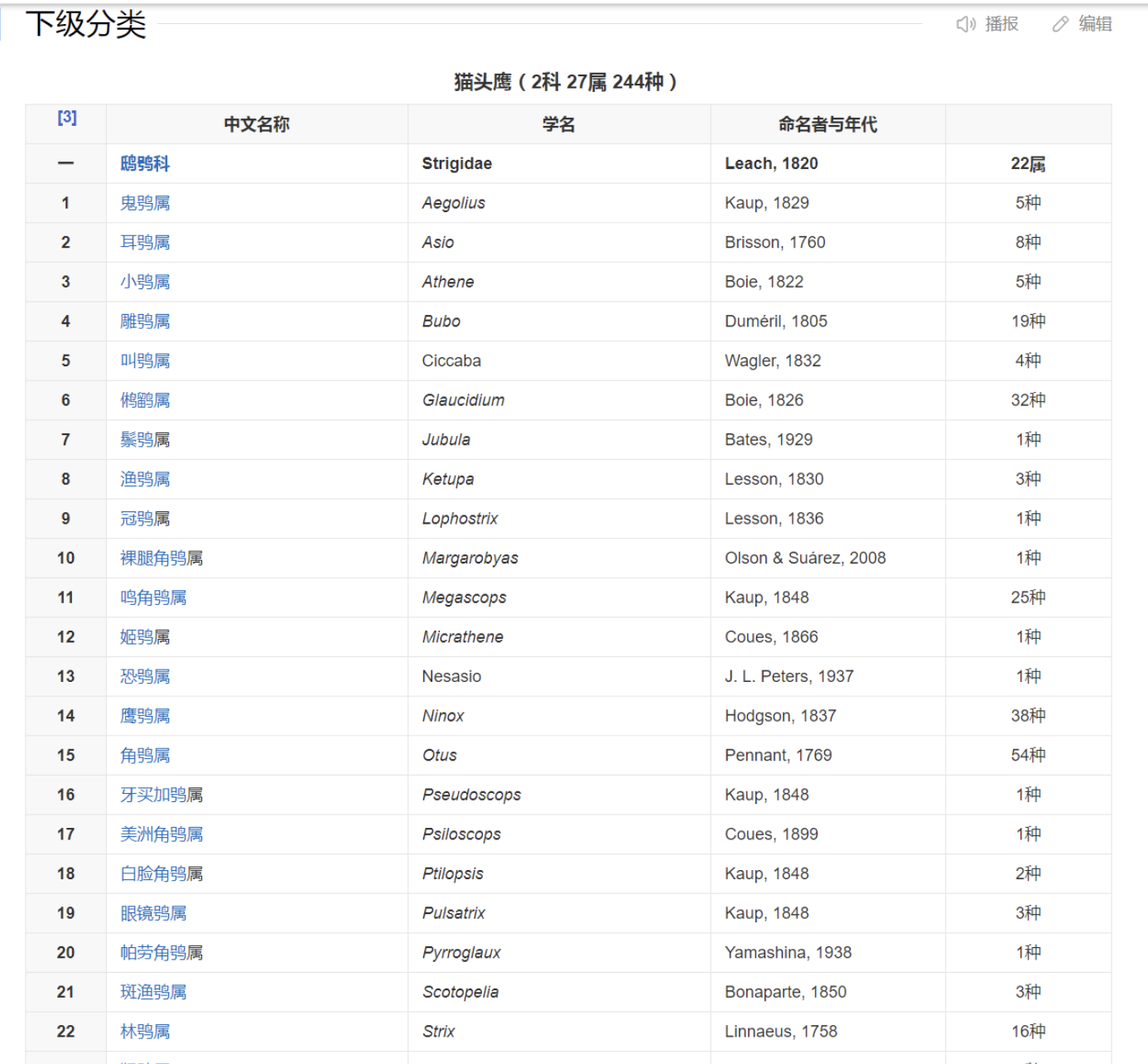The width and height of the screenshot is (1148, 1064).
Task: Select the Otus scientific name
Action: (440, 756)
